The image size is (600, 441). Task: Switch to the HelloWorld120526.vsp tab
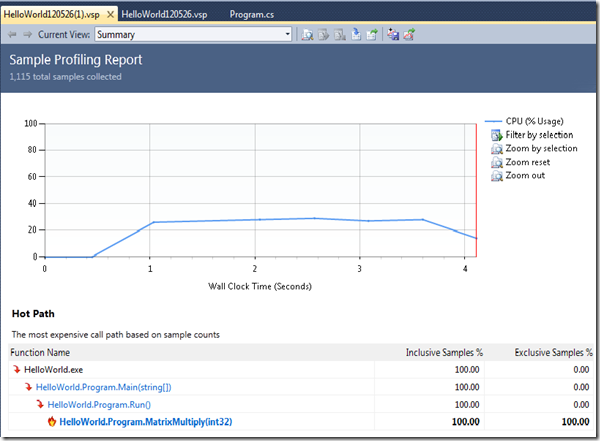point(163,13)
